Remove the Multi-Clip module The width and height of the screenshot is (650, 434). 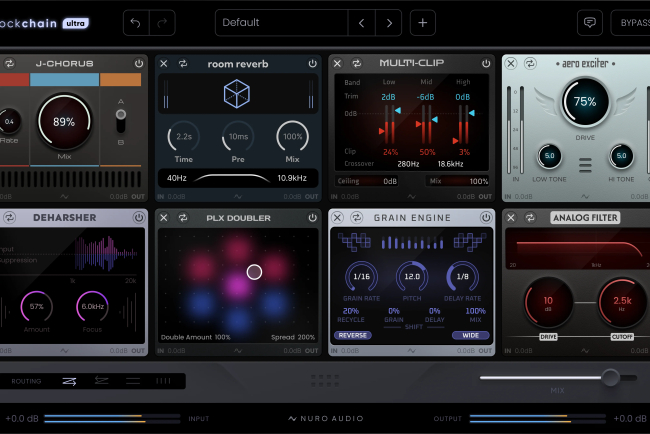pyautogui.click(x=337, y=63)
